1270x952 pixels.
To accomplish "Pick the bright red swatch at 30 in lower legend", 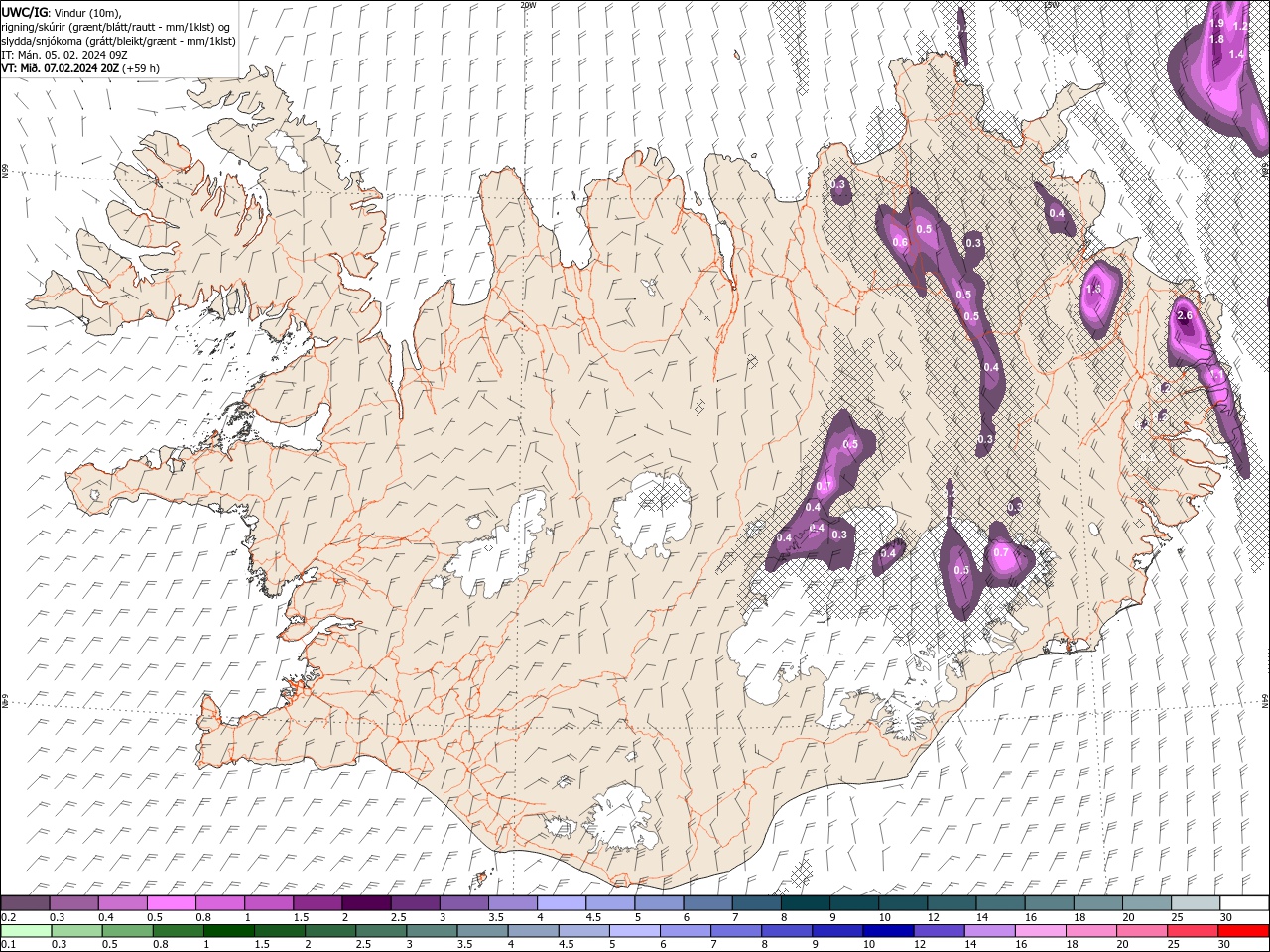I will click(1243, 931).
